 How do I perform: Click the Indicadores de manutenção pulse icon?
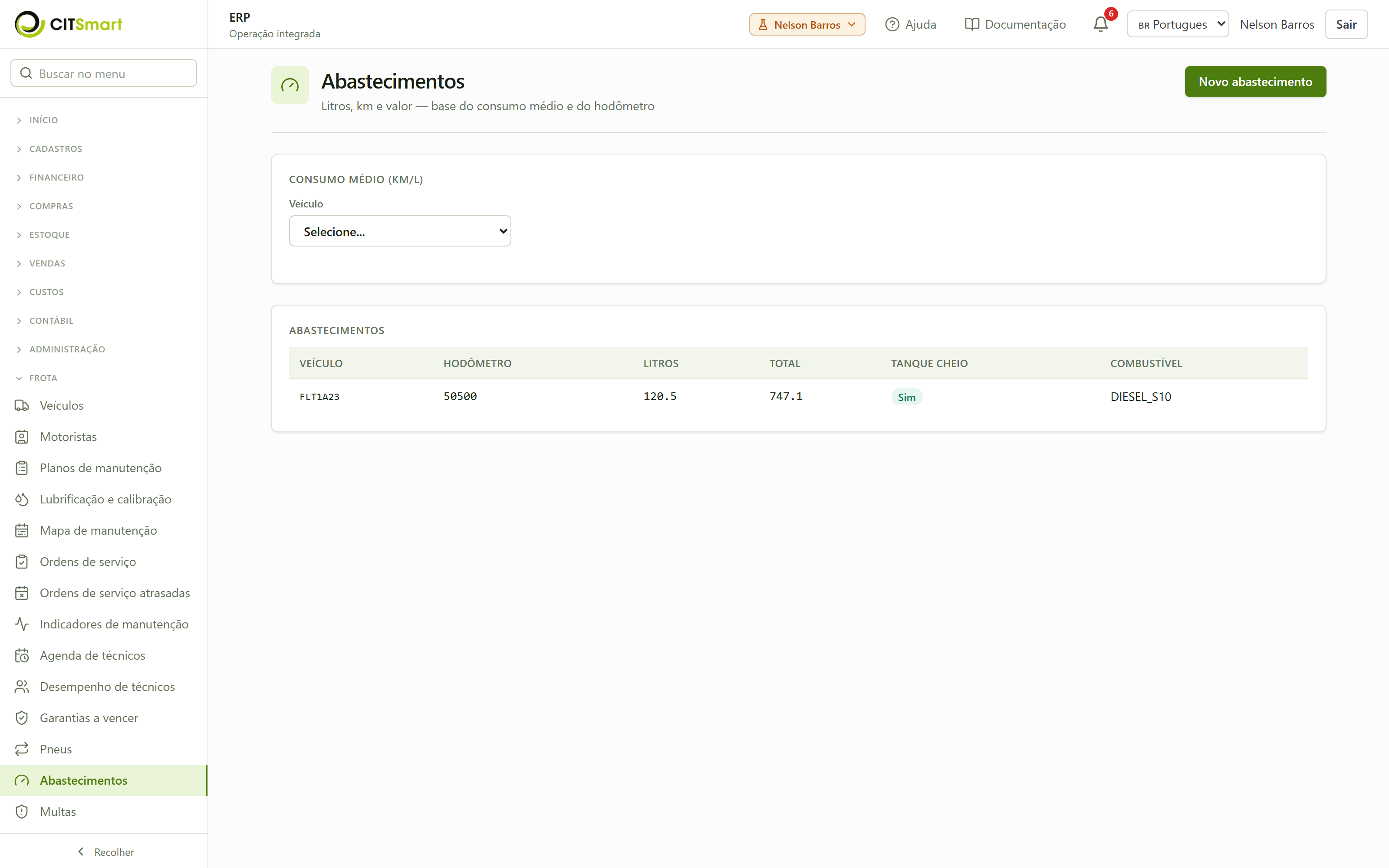point(22,624)
